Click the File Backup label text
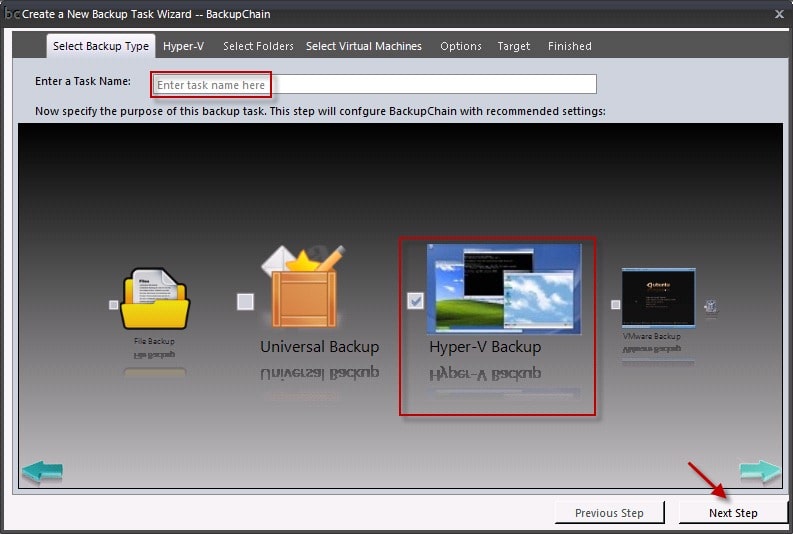Image resolution: width=793 pixels, height=534 pixels. [x=154, y=341]
